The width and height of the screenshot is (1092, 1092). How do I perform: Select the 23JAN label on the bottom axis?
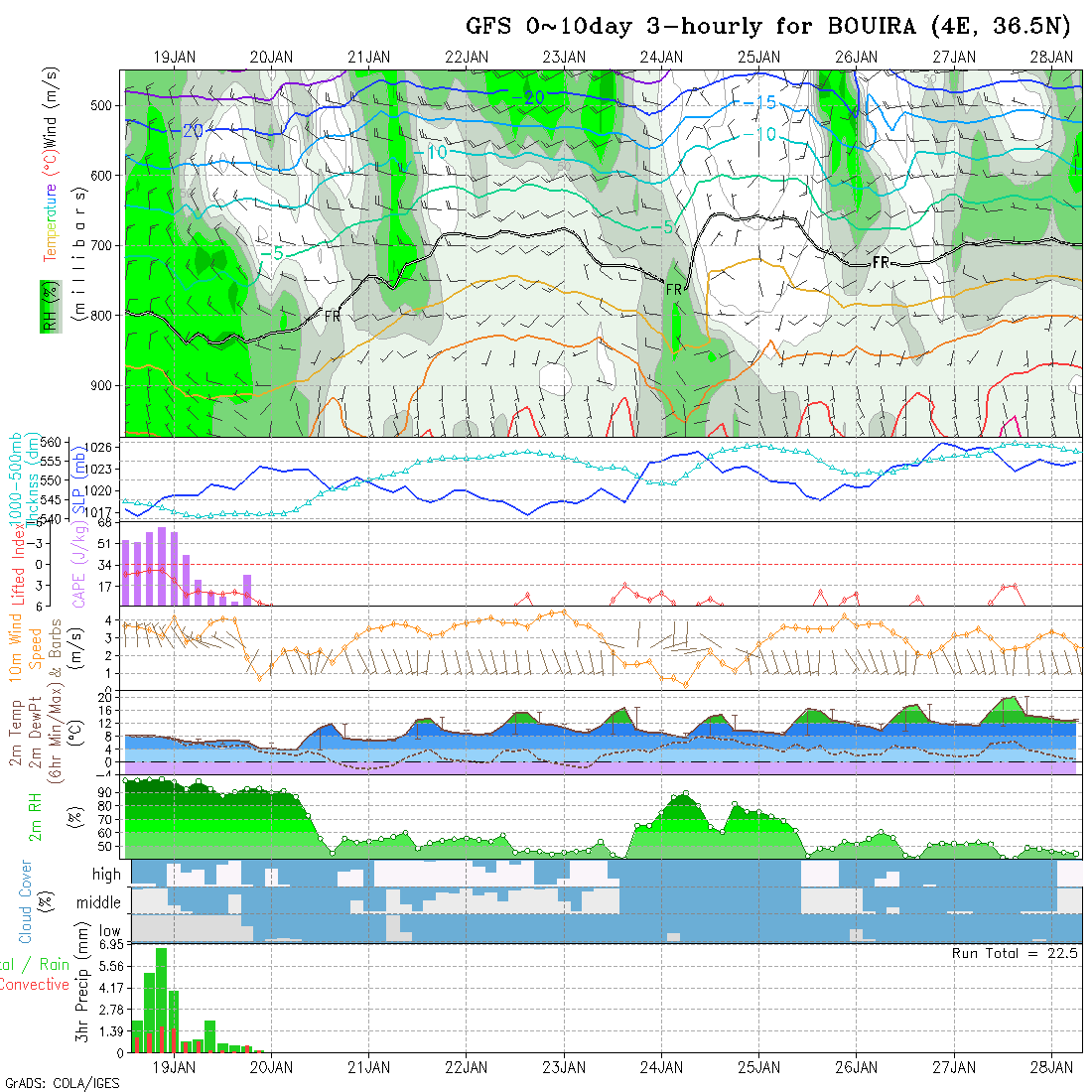563,1067
